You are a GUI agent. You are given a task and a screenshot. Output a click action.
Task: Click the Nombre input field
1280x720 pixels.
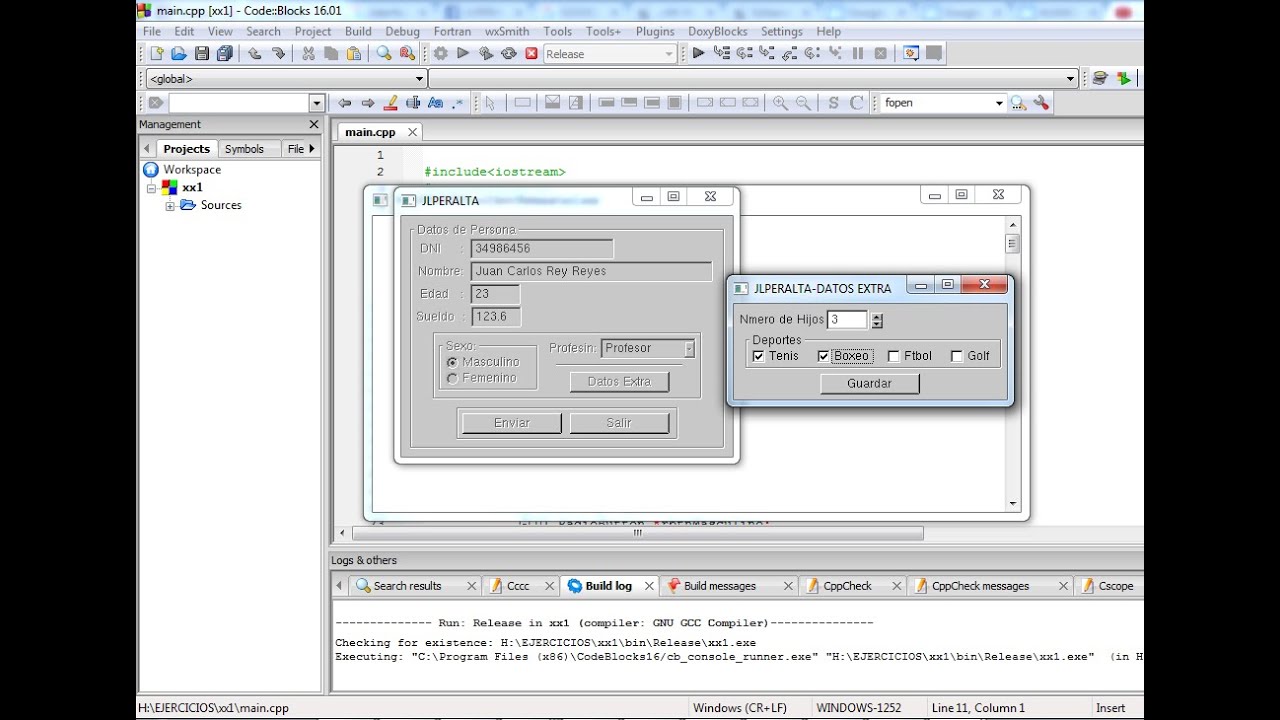click(591, 271)
